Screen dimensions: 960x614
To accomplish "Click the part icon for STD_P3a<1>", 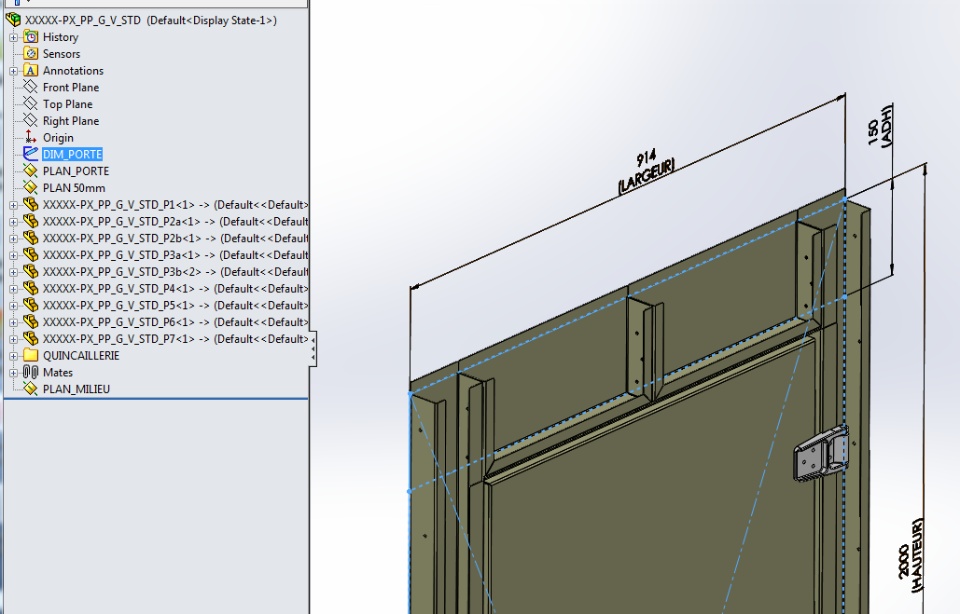I will pos(31,255).
